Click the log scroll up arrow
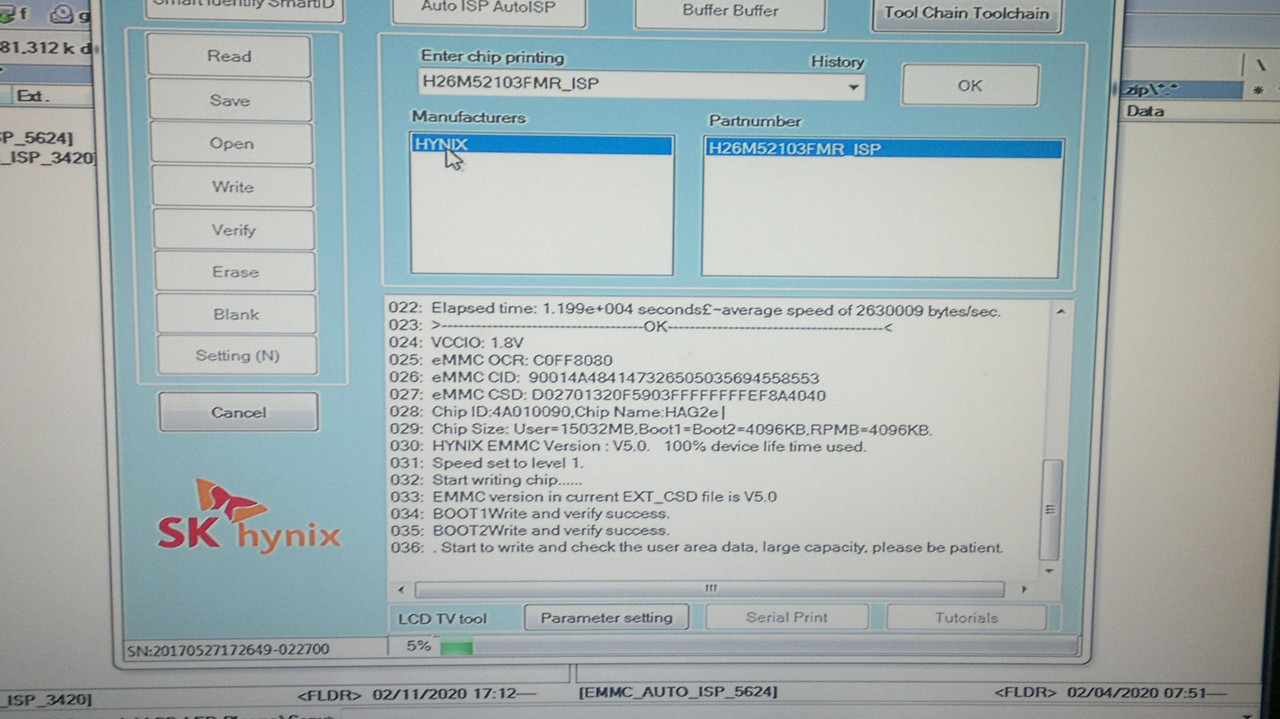Image resolution: width=1280 pixels, height=719 pixels. pyautogui.click(x=1059, y=312)
